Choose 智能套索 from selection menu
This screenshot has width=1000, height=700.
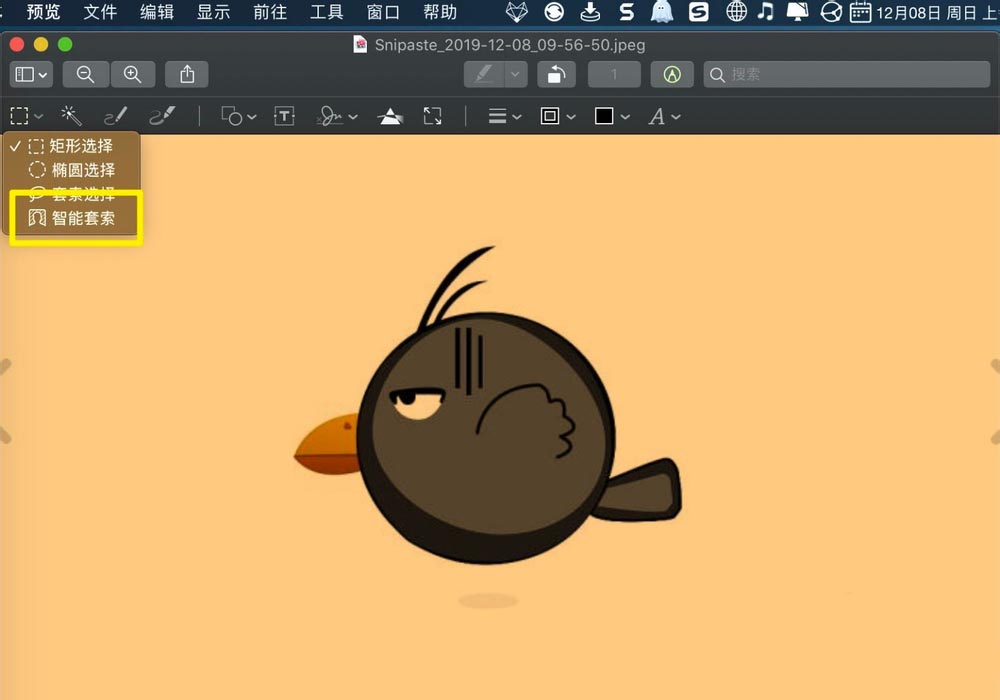click(x=71, y=218)
